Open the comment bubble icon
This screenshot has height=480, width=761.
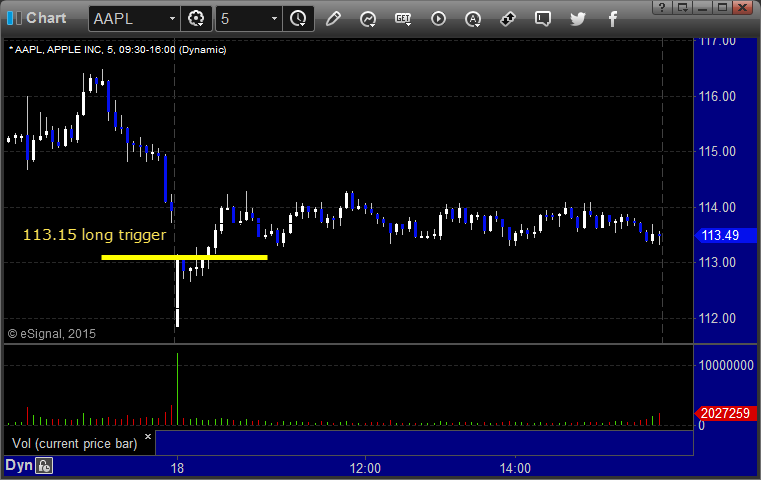(x=543, y=19)
